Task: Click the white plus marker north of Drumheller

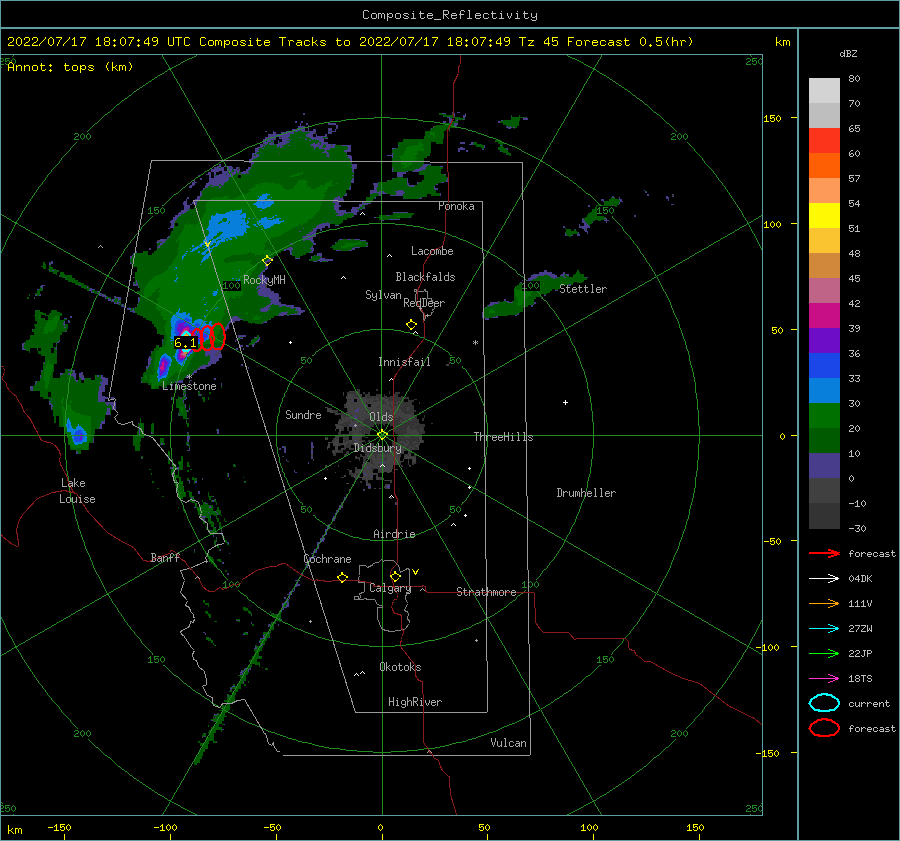Action: 565,402
